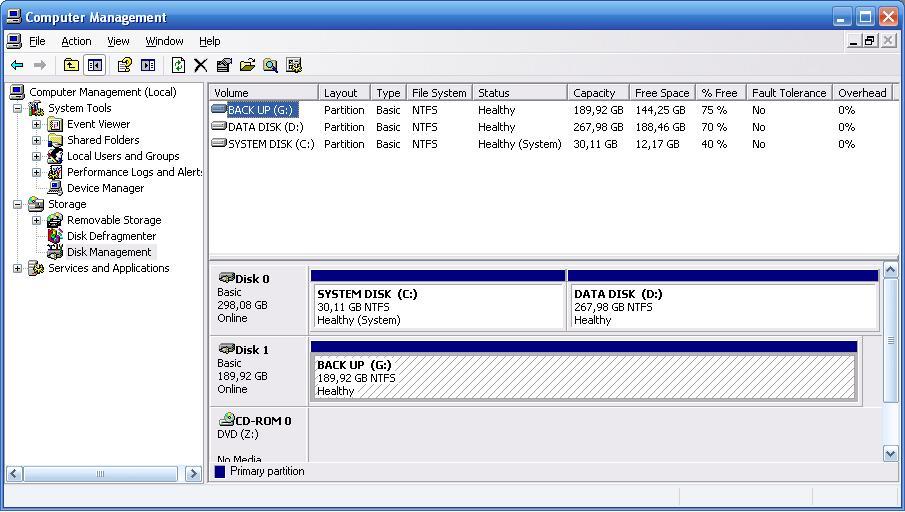Click the SYSTEM DISK (C:) volume drive icon
The width and height of the screenshot is (905, 512).
pos(219,143)
